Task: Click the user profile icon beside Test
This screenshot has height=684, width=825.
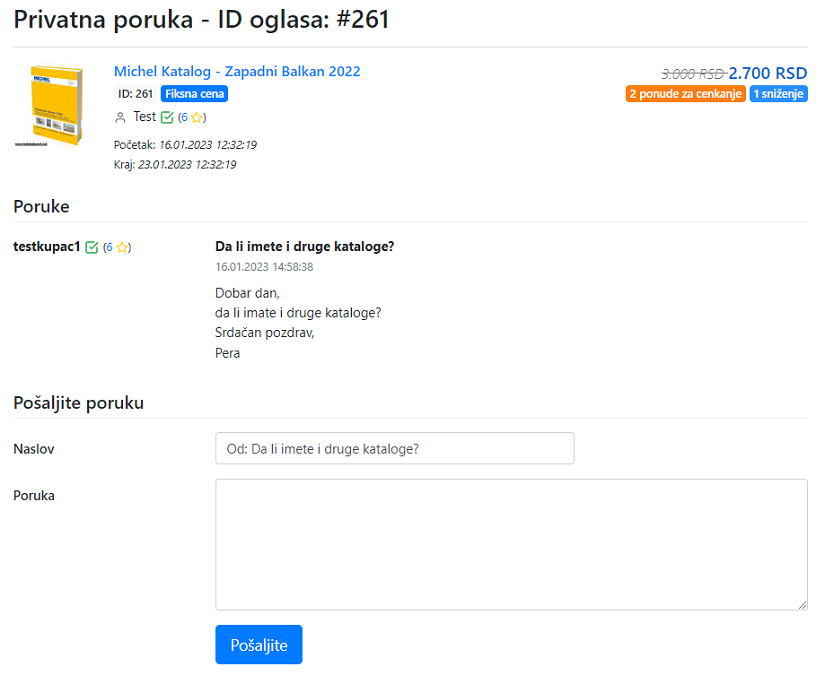Action: coord(121,117)
